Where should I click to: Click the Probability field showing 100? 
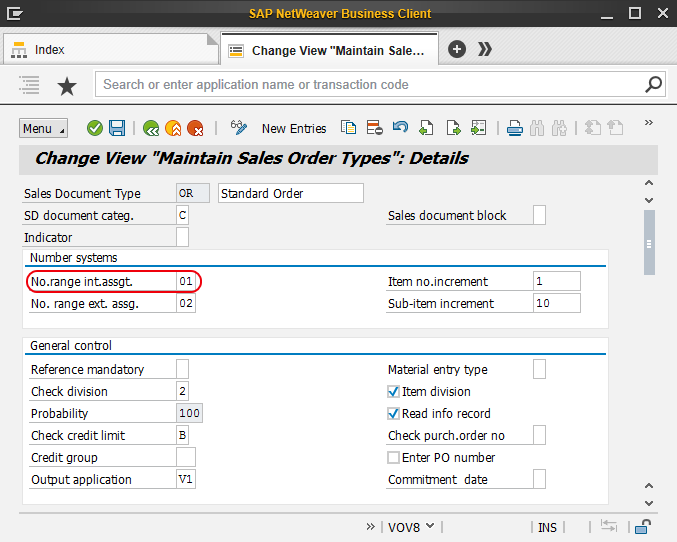click(x=189, y=413)
